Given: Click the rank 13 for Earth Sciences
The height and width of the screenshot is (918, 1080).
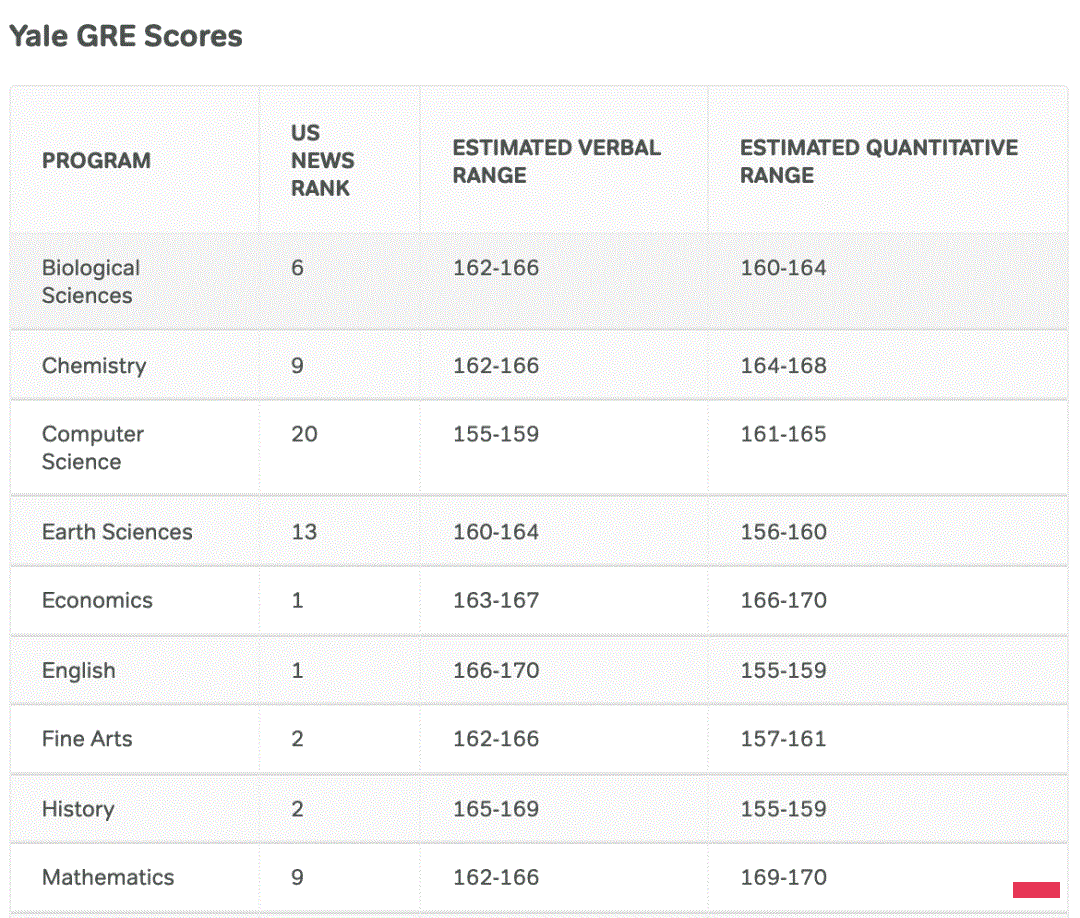Looking at the screenshot, I should [x=304, y=532].
